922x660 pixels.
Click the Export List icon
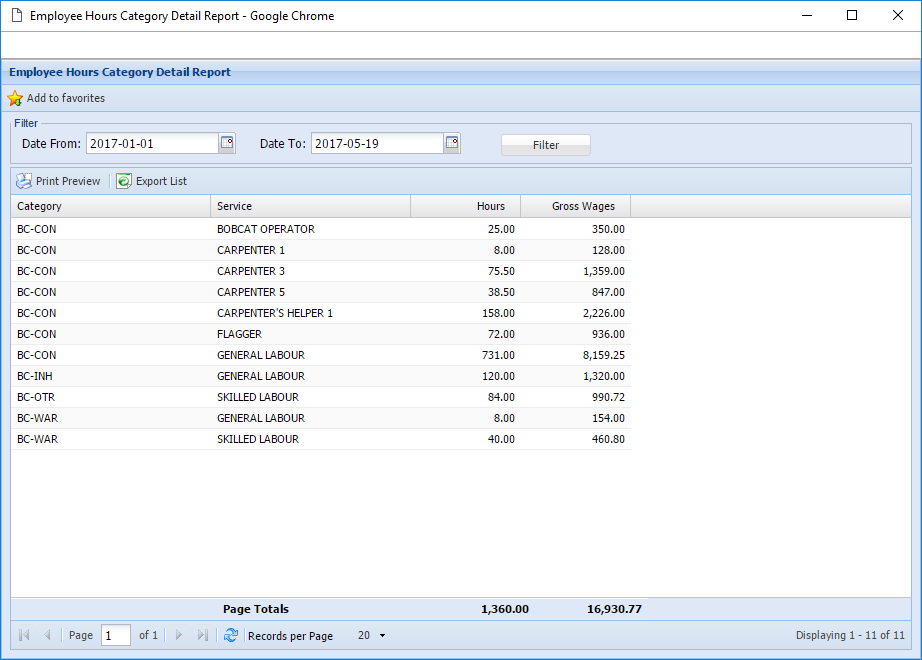coord(123,181)
